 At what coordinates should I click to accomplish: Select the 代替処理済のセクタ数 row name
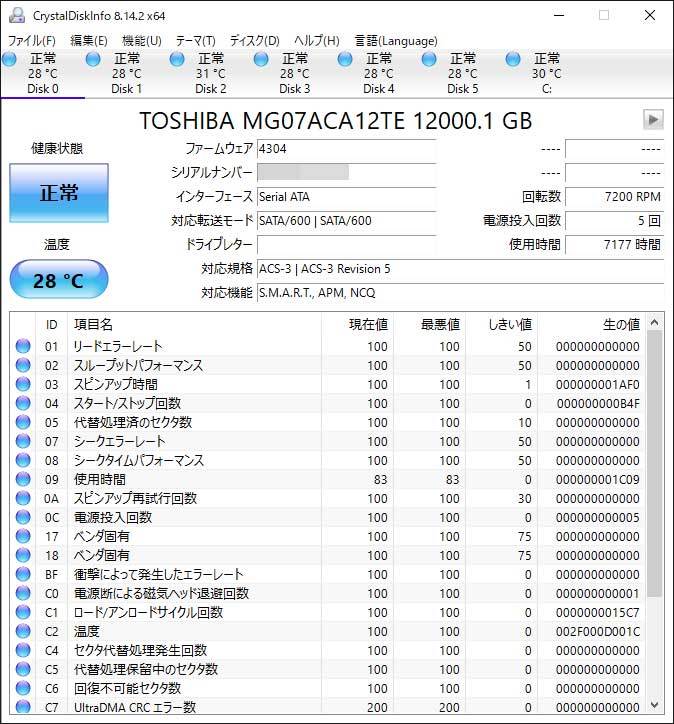[132, 422]
